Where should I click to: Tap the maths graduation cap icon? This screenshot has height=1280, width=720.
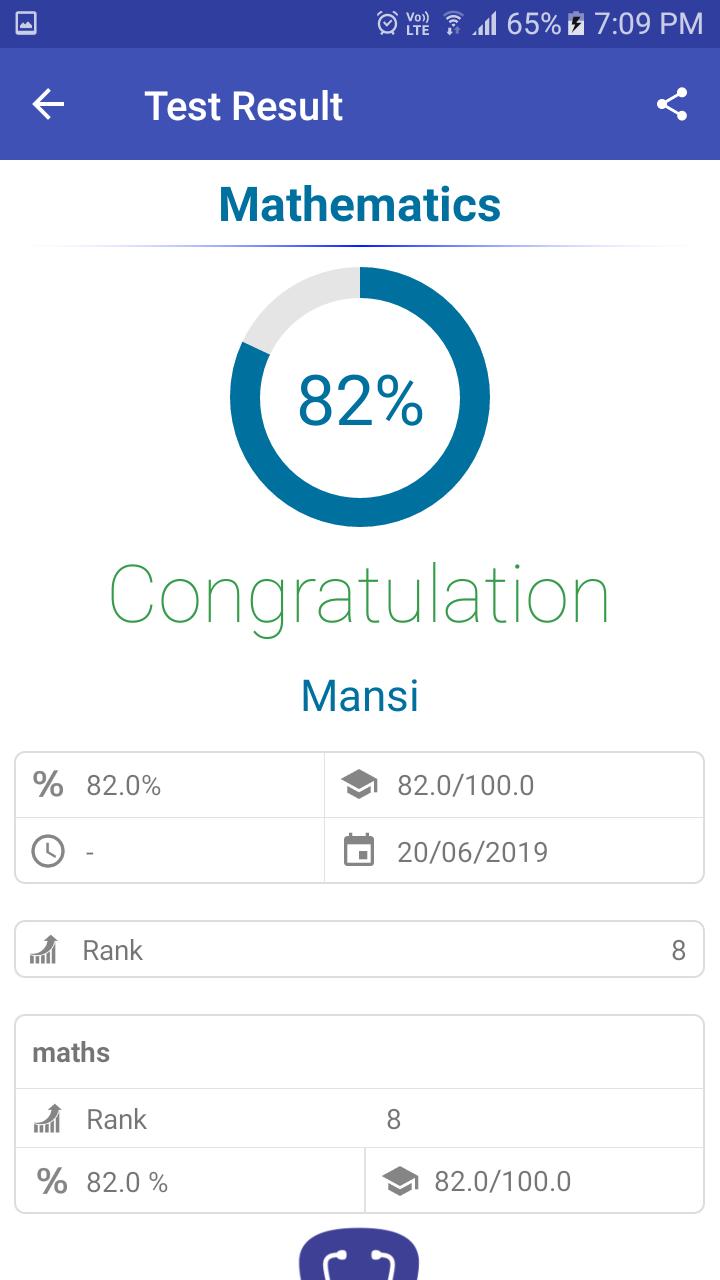coord(400,1182)
